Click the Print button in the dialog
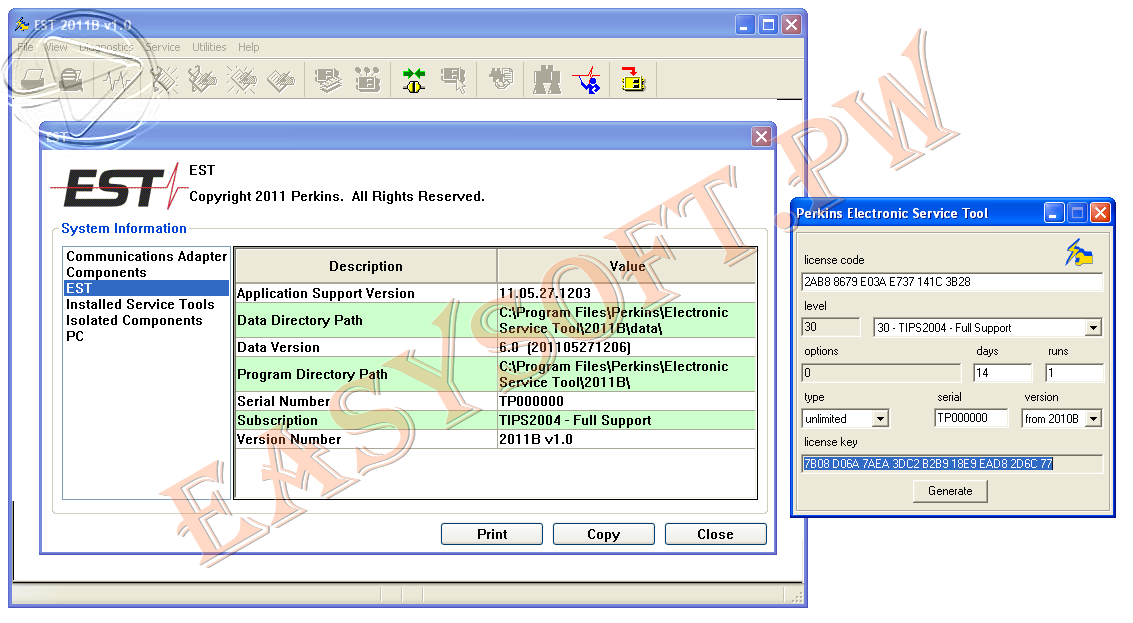 492,534
